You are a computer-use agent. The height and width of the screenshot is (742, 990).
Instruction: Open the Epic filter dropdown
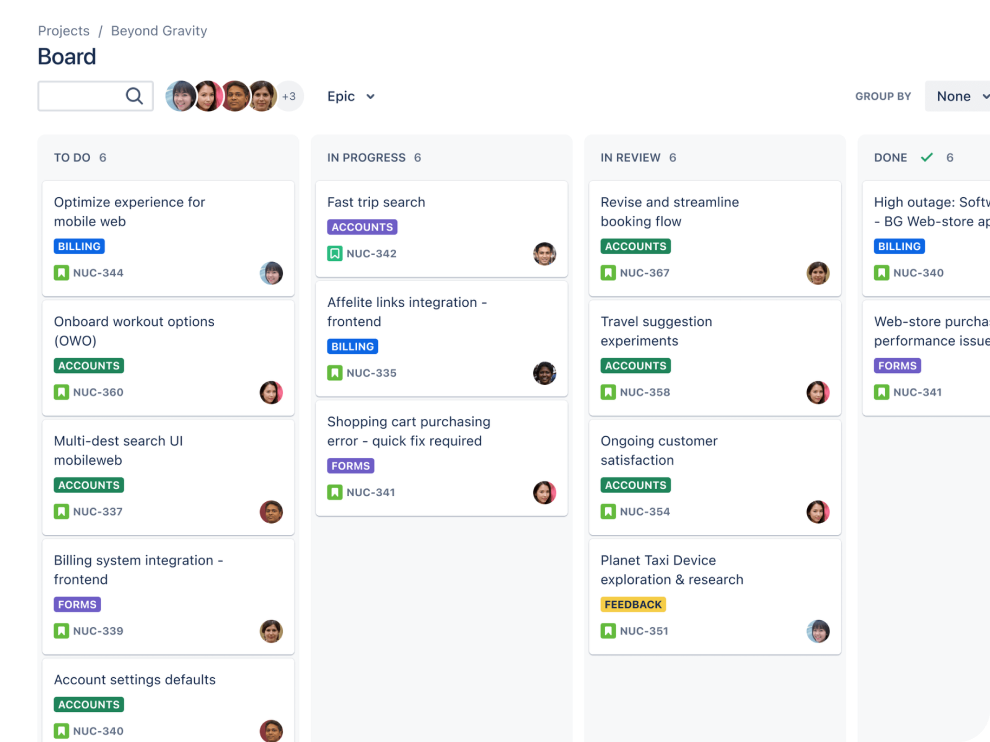tap(351, 96)
